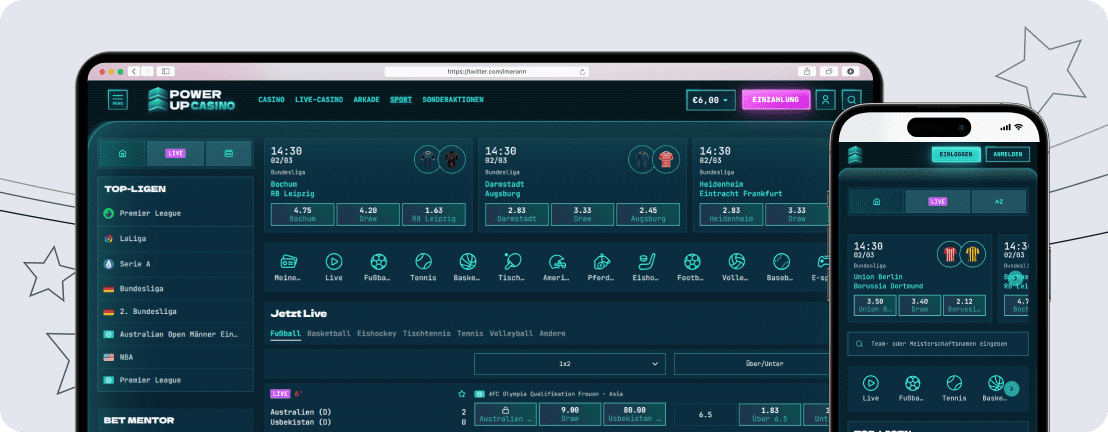Viewport: 1108px width, 432px height.
Task: Click browser sidebar toggle icon
Action: tap(165, 71)
